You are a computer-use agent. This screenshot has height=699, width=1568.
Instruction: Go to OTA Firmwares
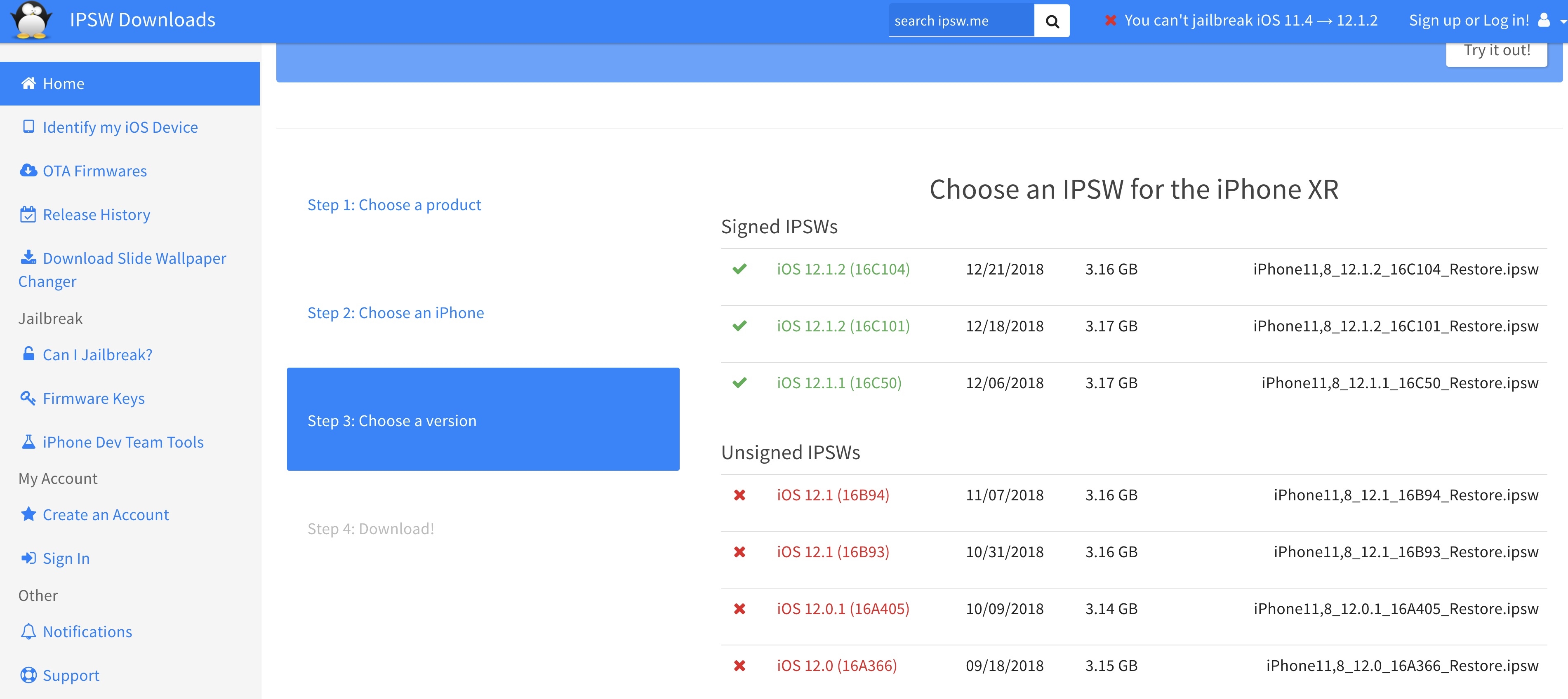[x=94, y=171]
